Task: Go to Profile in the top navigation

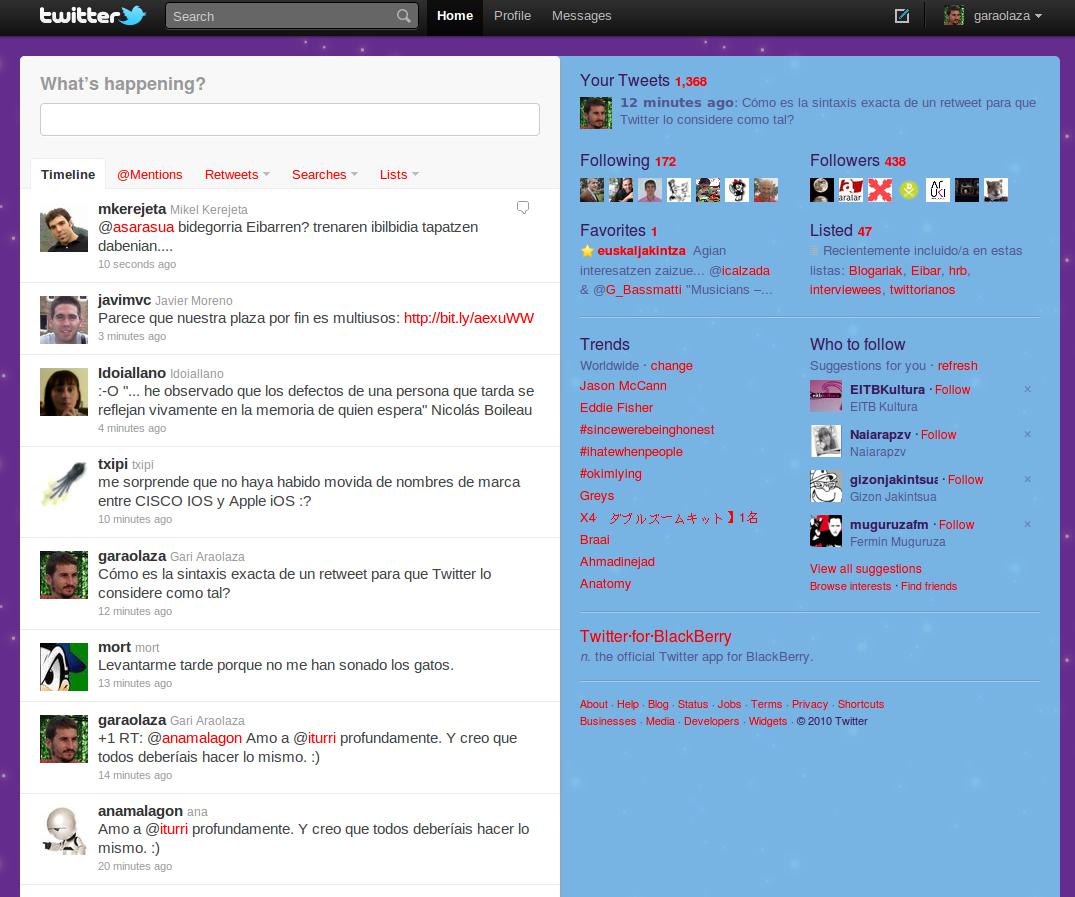Action: click(x=512, y=16)
